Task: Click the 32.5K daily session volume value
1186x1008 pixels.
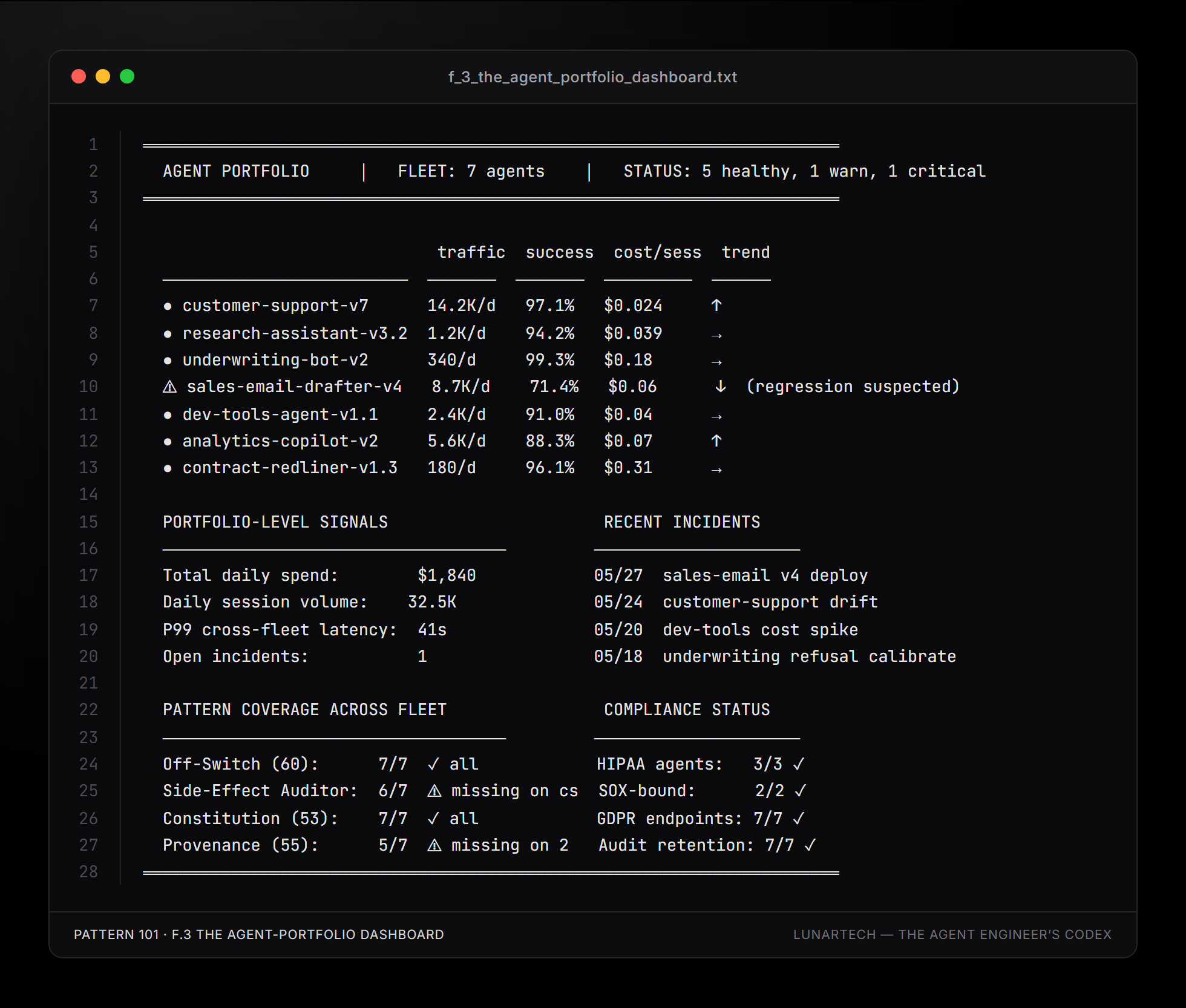Action: 432,602
